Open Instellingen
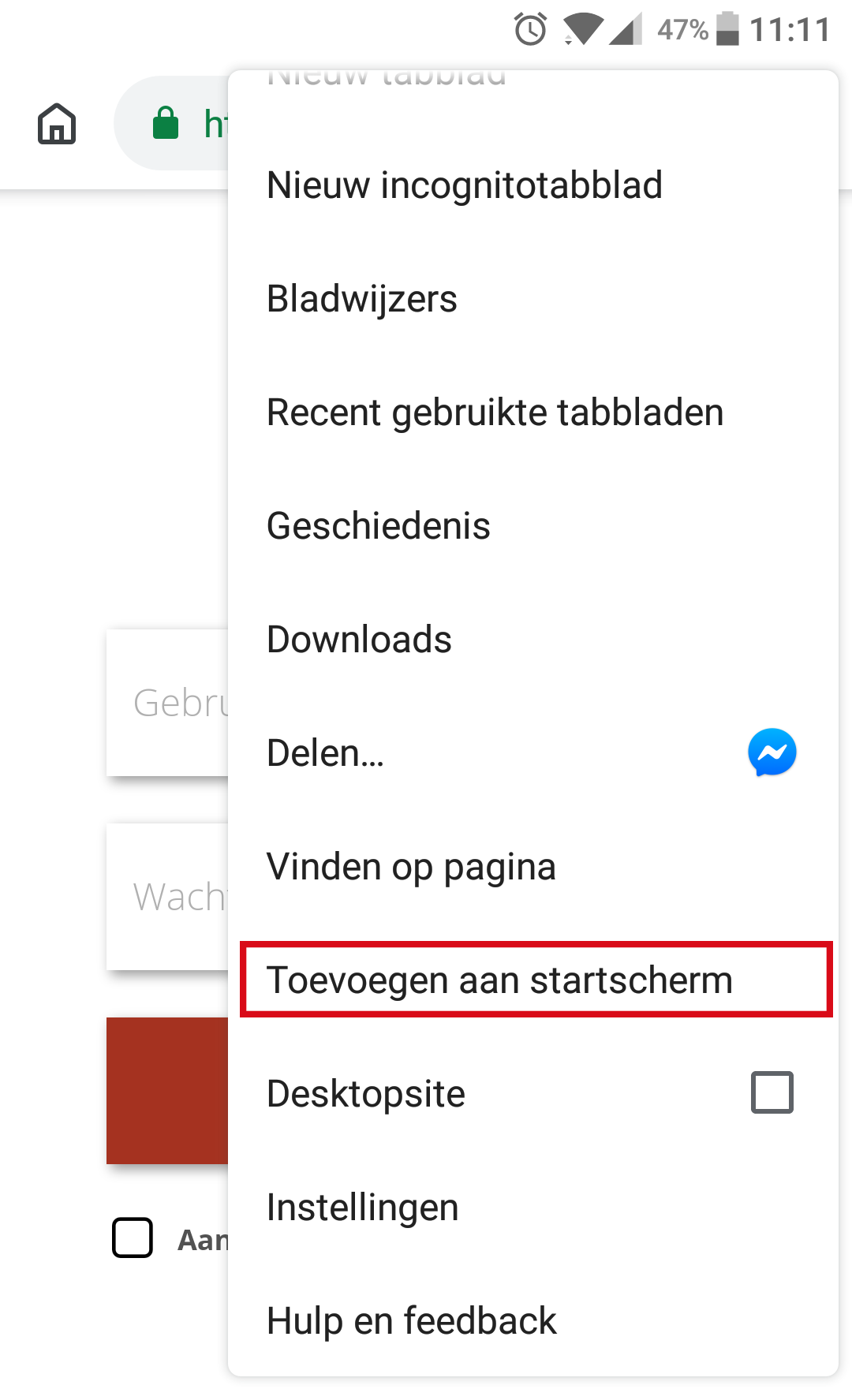Image resolution: width=852 pixels, height=1400 pixels. (362, 1208)
